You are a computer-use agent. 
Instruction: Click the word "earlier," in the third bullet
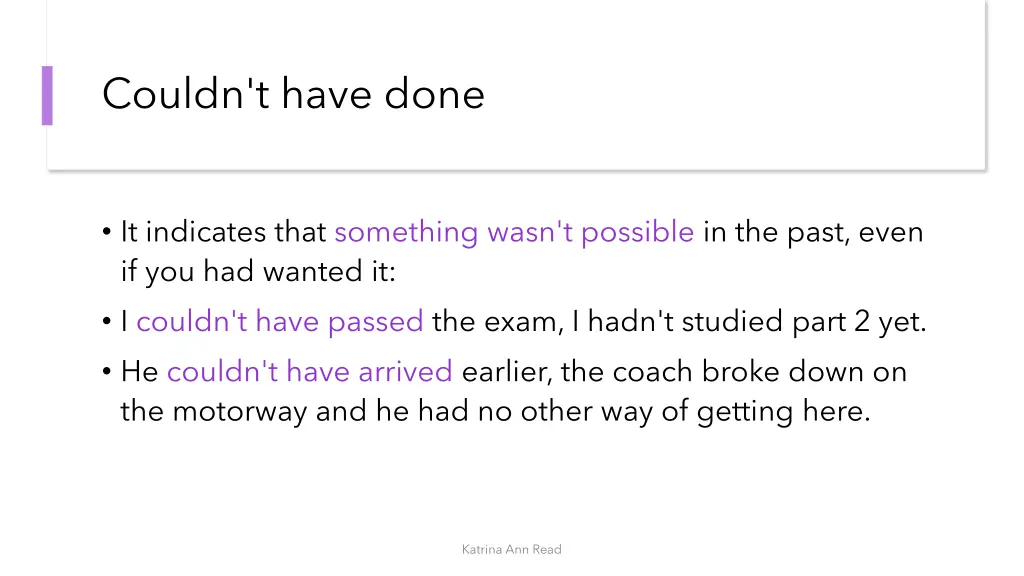[507, 372]
